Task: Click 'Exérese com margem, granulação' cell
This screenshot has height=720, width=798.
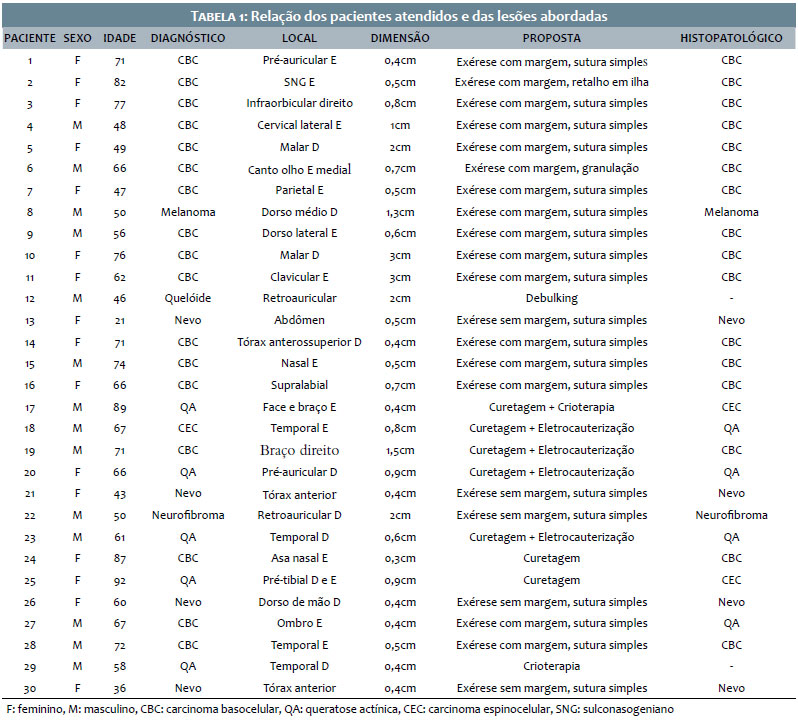Action: point(552,168)
